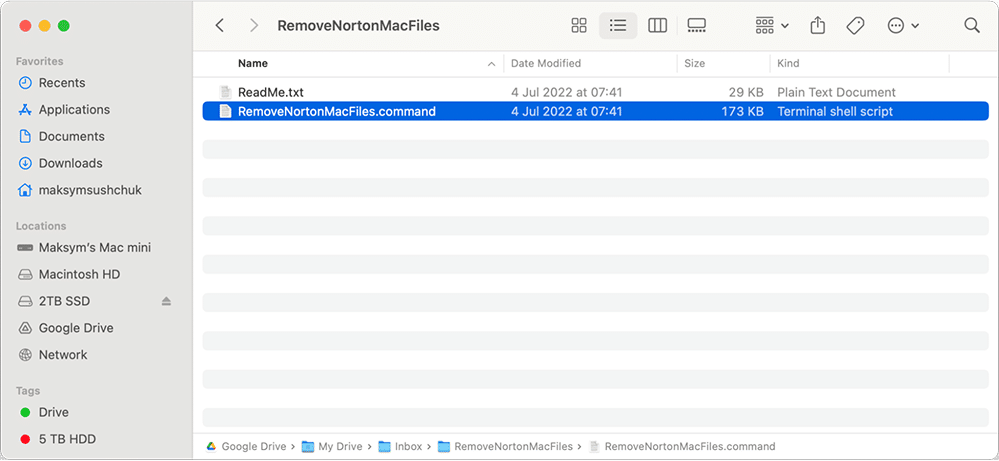Open the maksymsushchuk home folder
The height and width of the screenshot is (461, 999).
(x=90, y=190)
